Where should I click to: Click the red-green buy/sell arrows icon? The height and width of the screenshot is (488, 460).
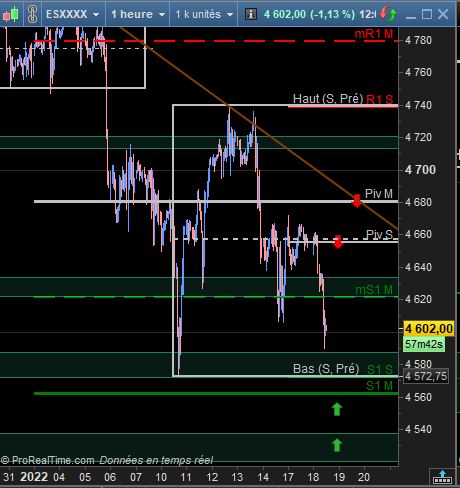[388, 14]
